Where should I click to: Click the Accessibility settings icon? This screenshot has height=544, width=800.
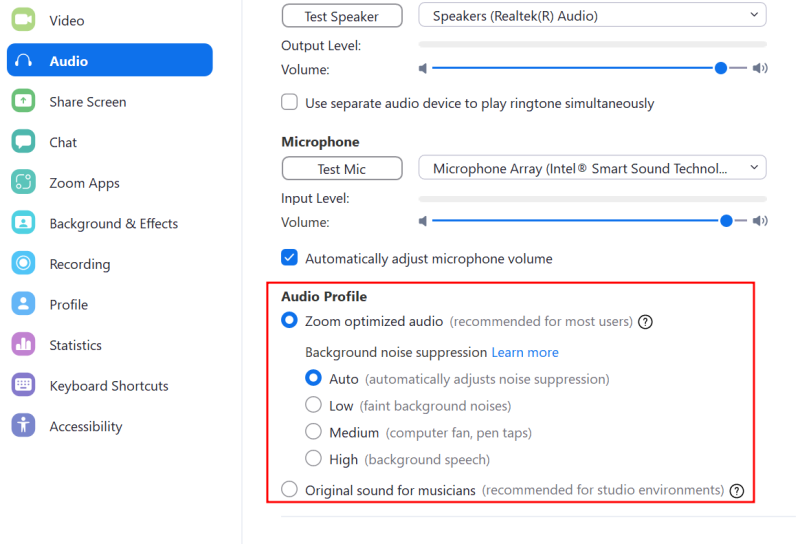pos(23,426)
